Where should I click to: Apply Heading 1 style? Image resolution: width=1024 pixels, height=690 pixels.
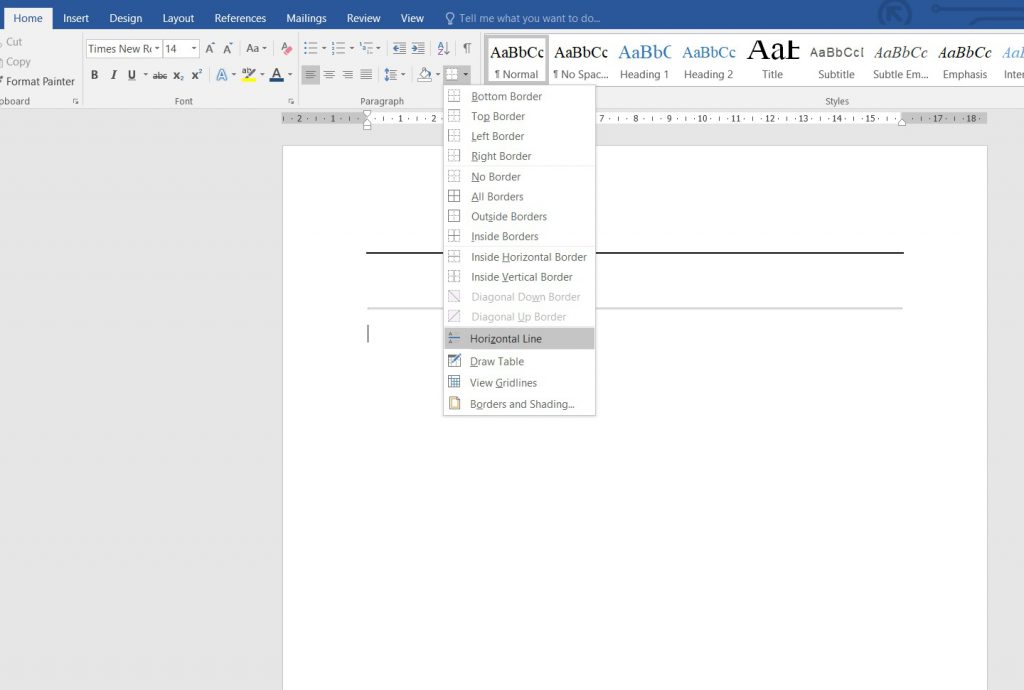point(644,58)
